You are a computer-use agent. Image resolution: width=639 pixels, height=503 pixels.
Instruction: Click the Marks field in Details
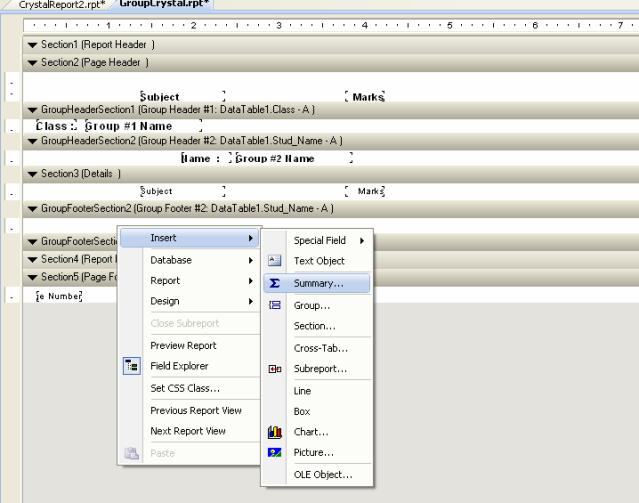pyautogui.click(x=366, y=191)
